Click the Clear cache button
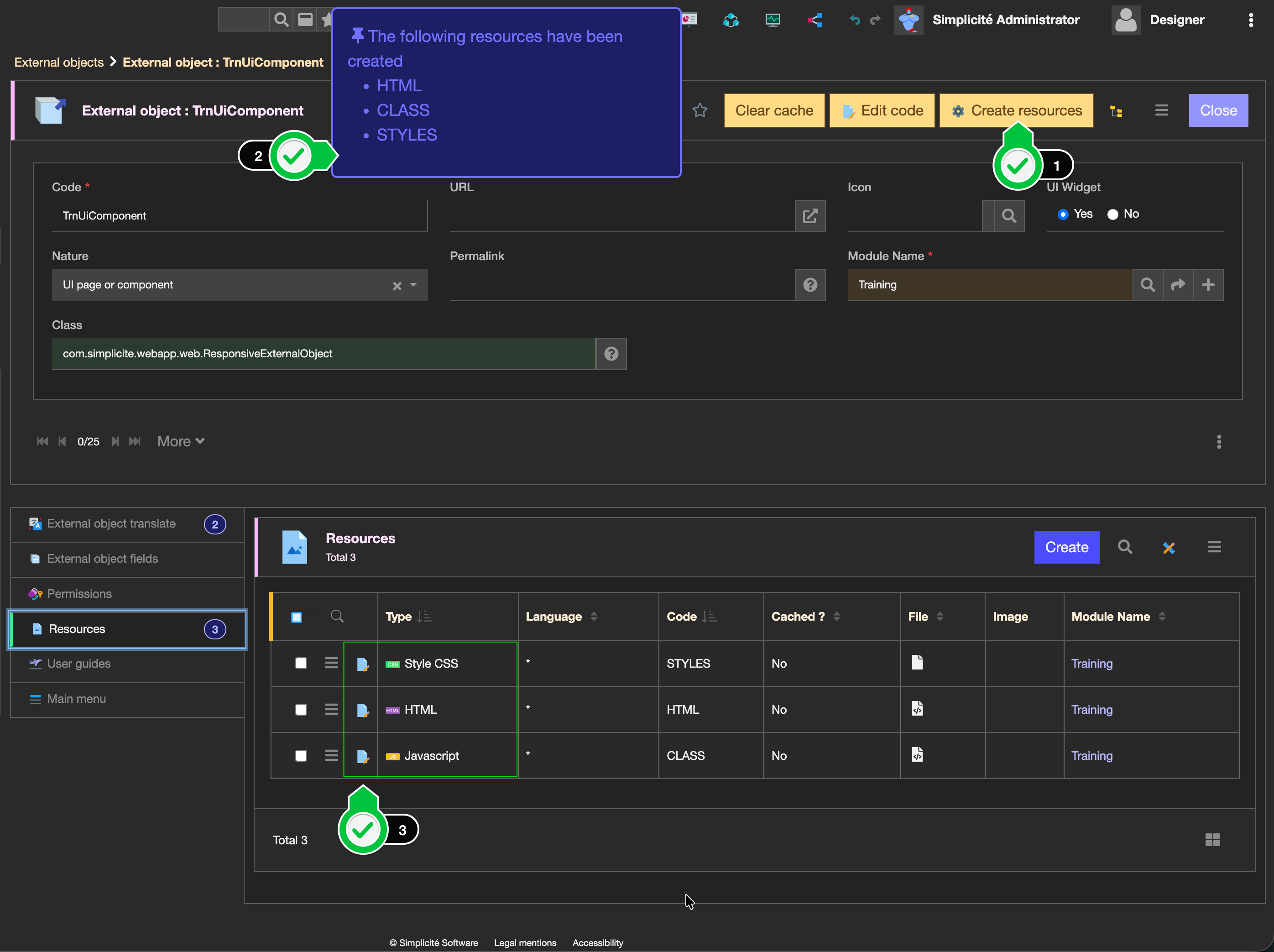This screenshot has width=1274, height=952. point(773,110)
